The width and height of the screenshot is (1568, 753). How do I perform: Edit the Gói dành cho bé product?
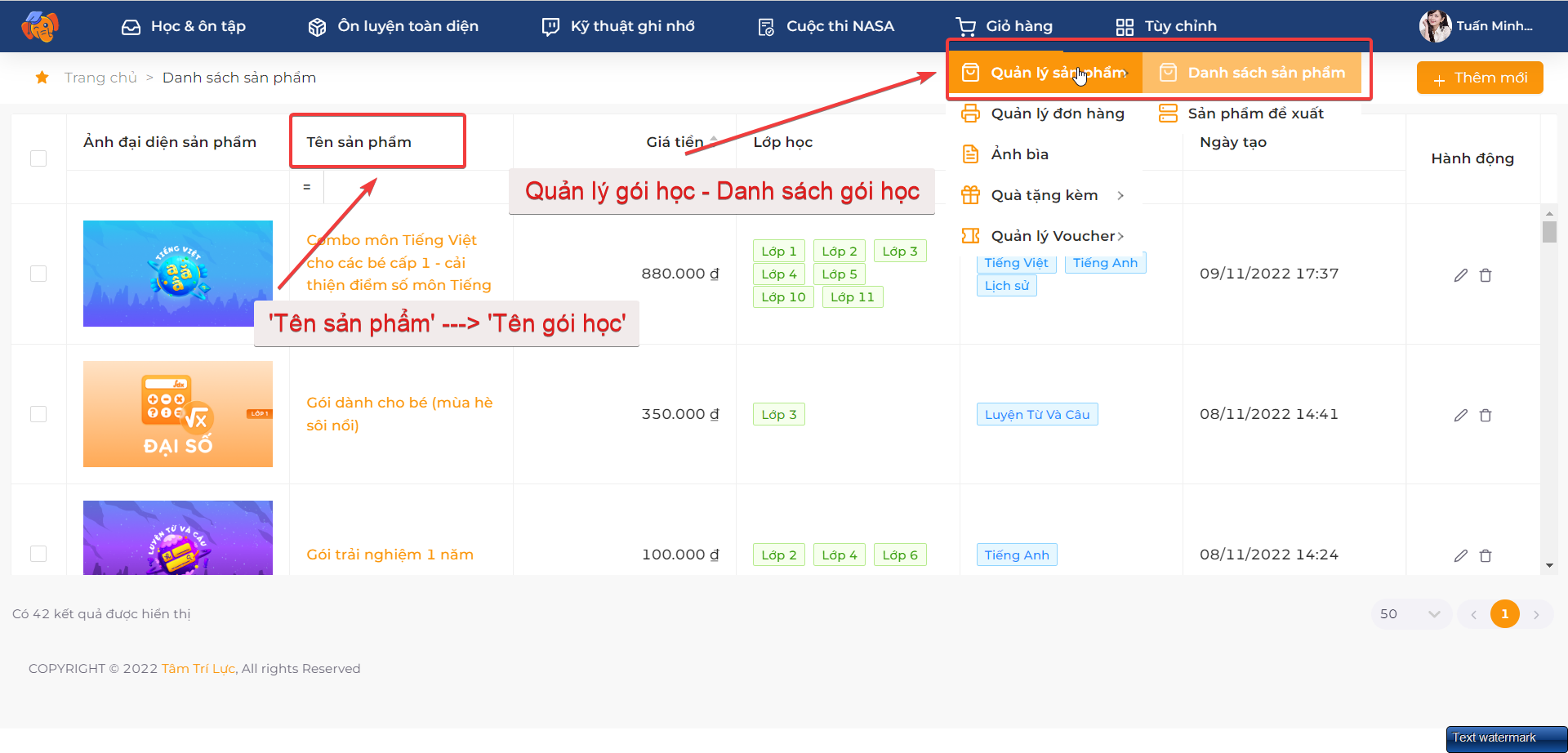(1461, 416)
